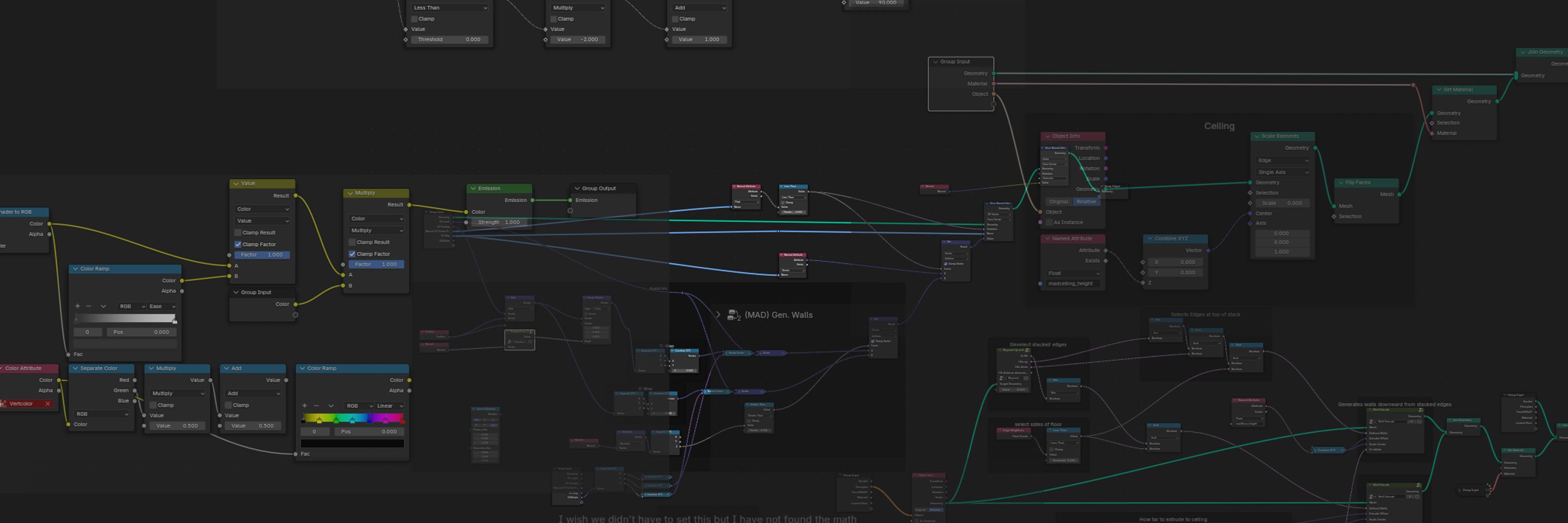
Task: Click the Value -2.000 field
Action: (x=578, y=40)
